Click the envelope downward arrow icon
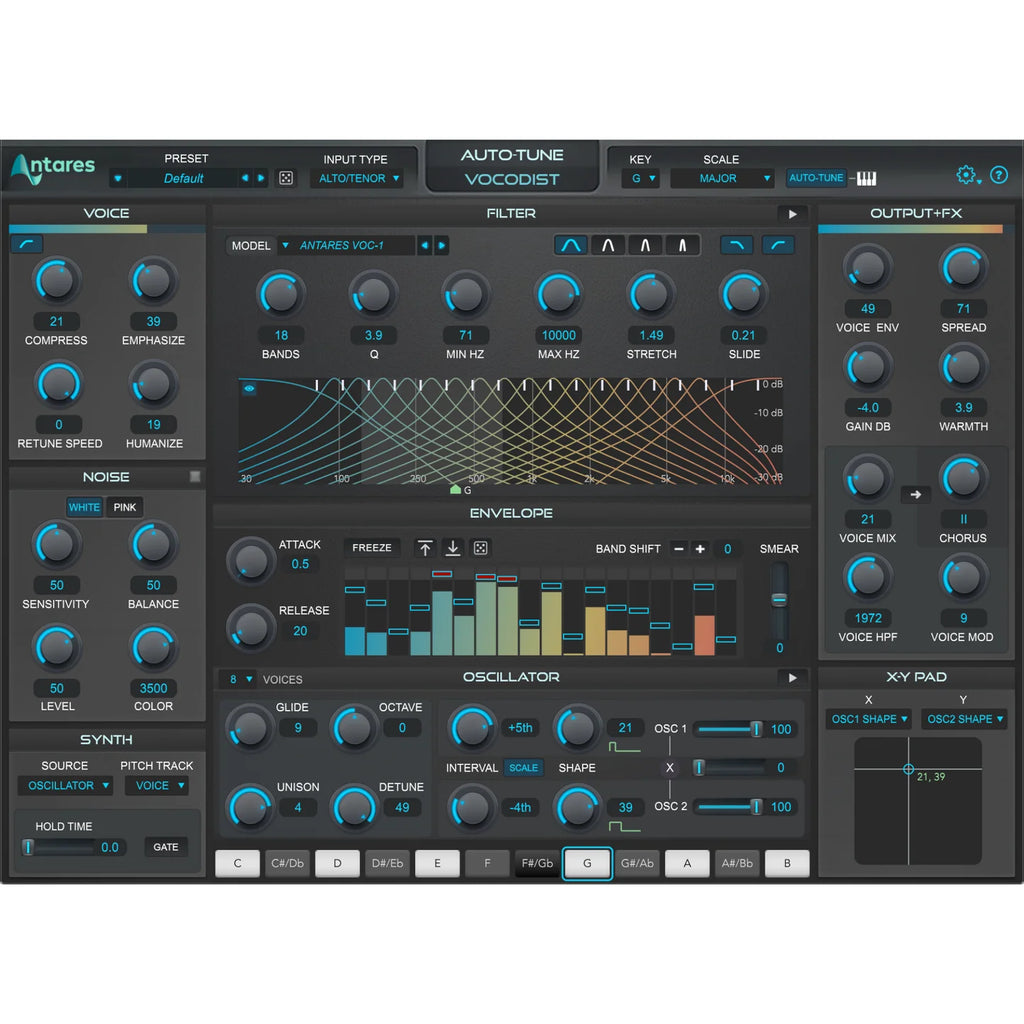The image size is (1024, 1024). coord(452,548)
